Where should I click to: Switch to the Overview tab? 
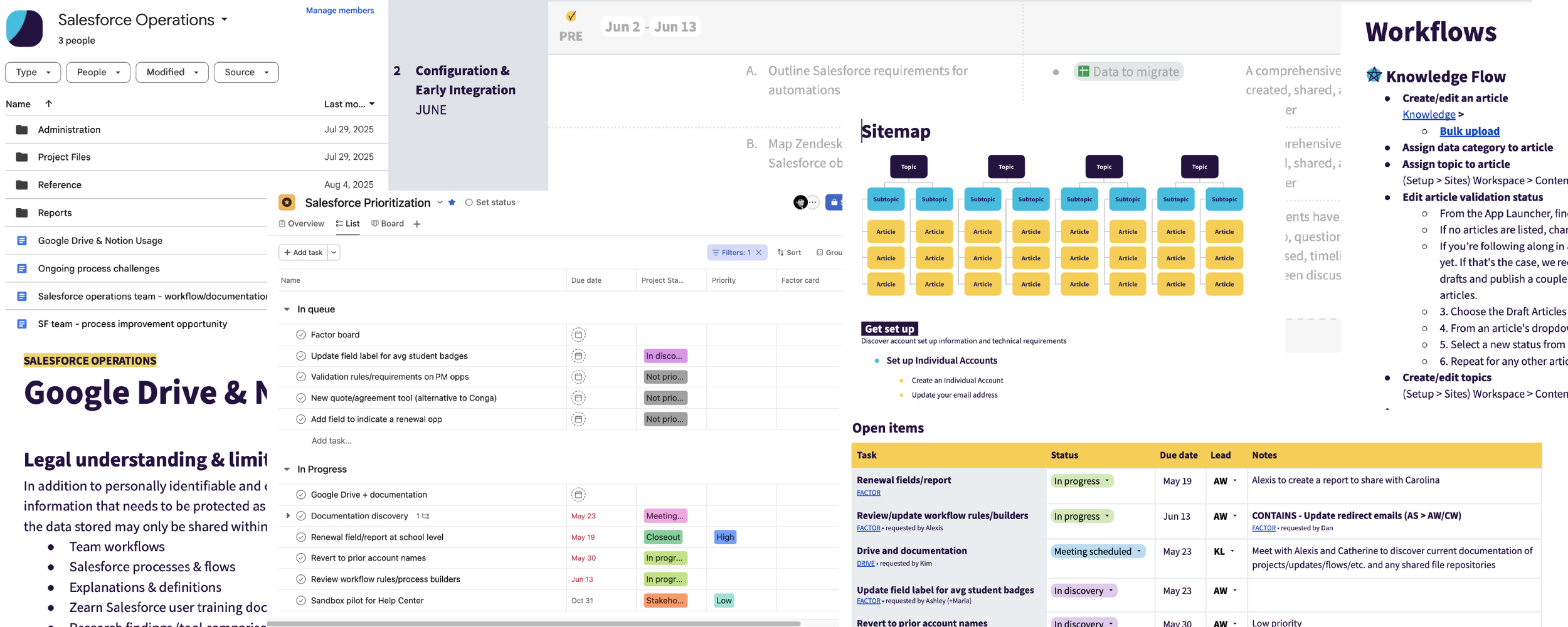[302, 224]
